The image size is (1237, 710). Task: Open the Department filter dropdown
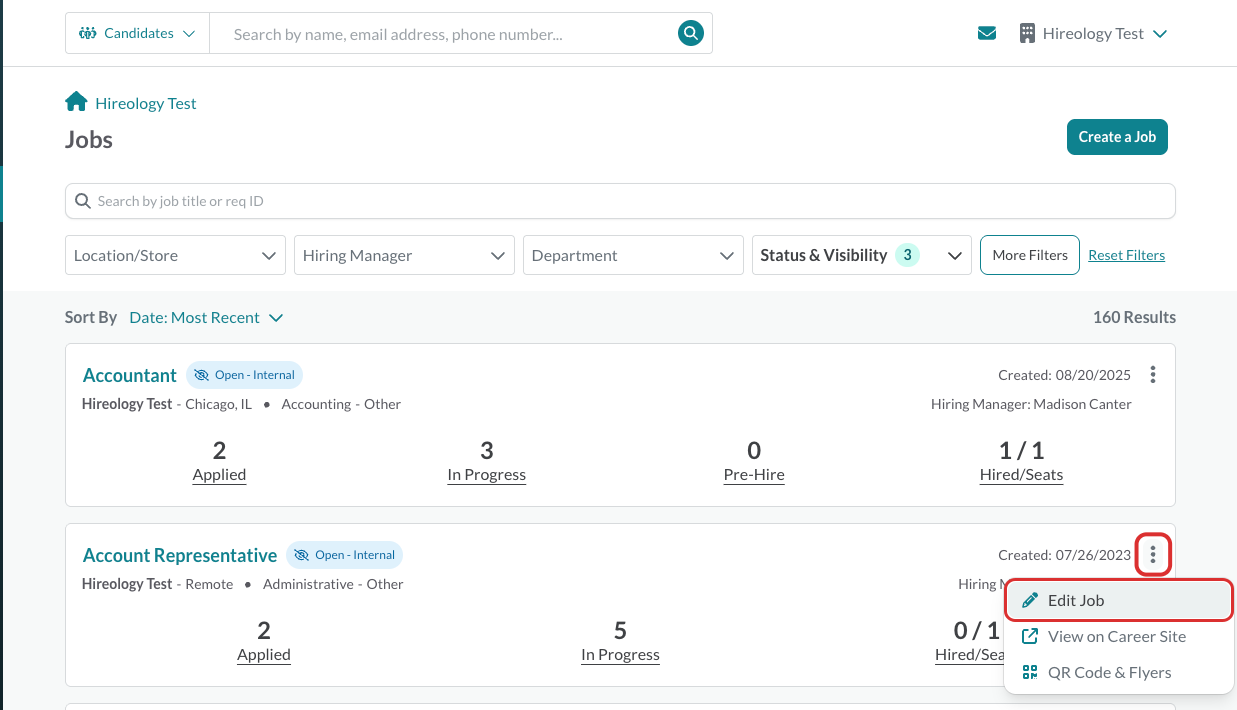click(633, 255)
